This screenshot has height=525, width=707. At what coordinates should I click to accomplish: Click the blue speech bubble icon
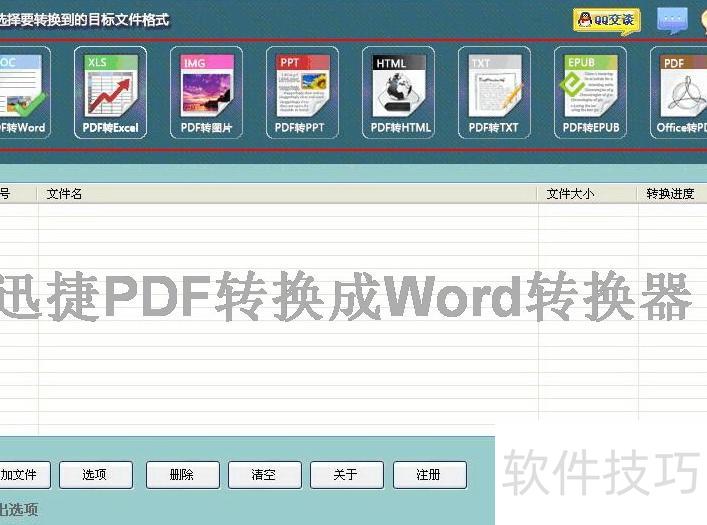click(672, 20)
